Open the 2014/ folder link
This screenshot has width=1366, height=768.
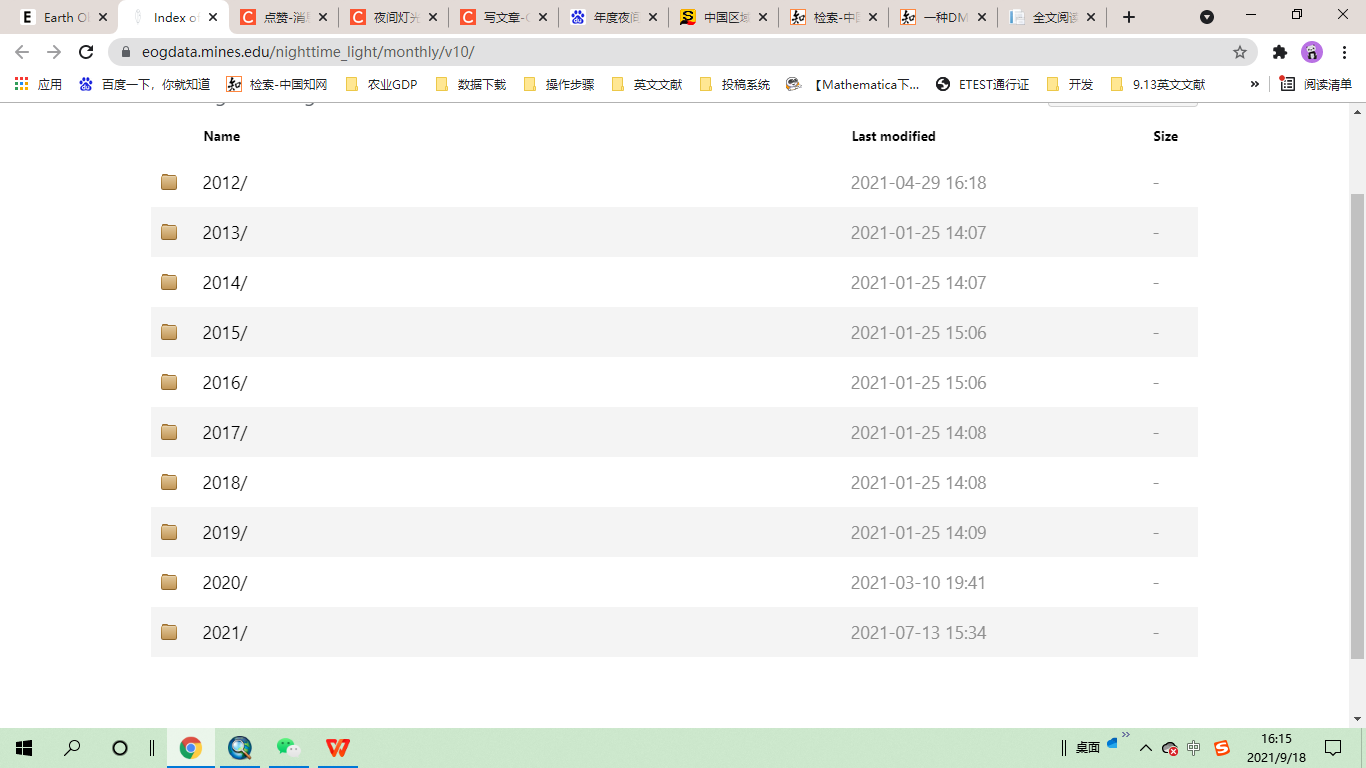(x=224, y=283)
